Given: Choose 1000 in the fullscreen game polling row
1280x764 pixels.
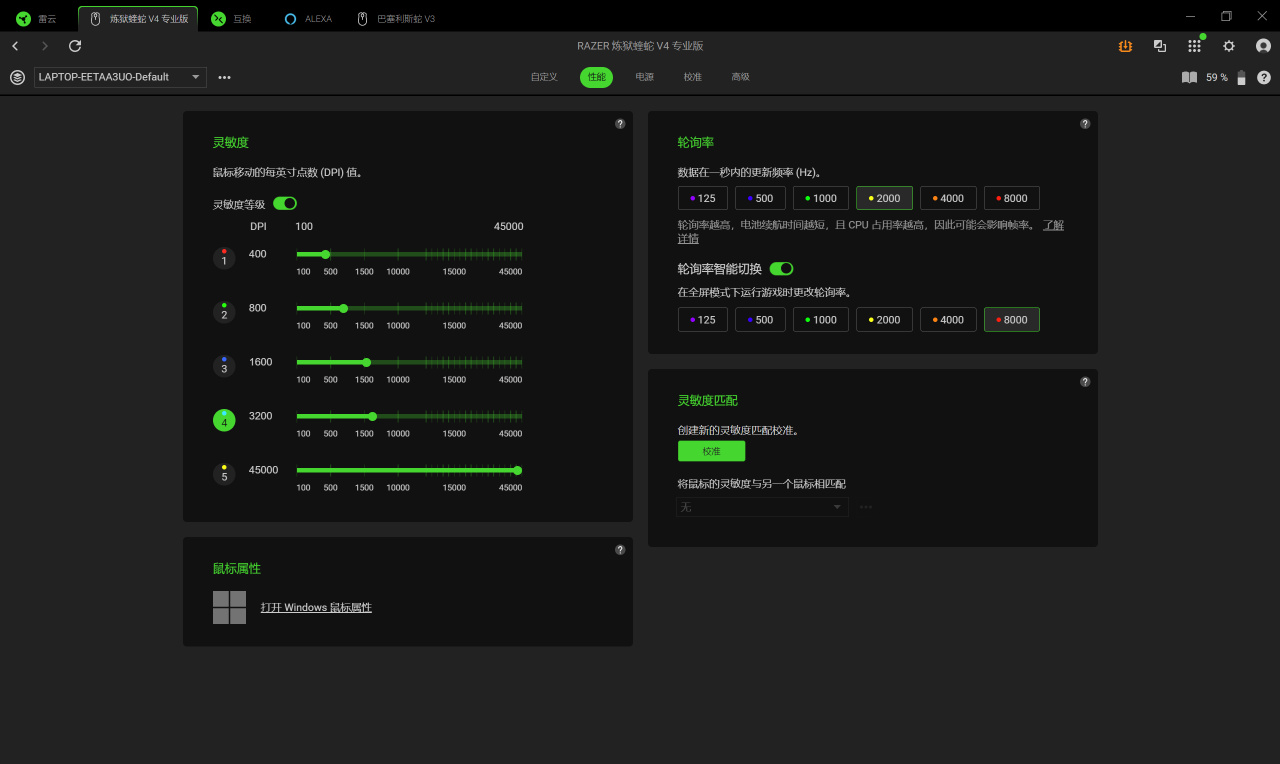Looking at the screenshot, I should (821, 319).
